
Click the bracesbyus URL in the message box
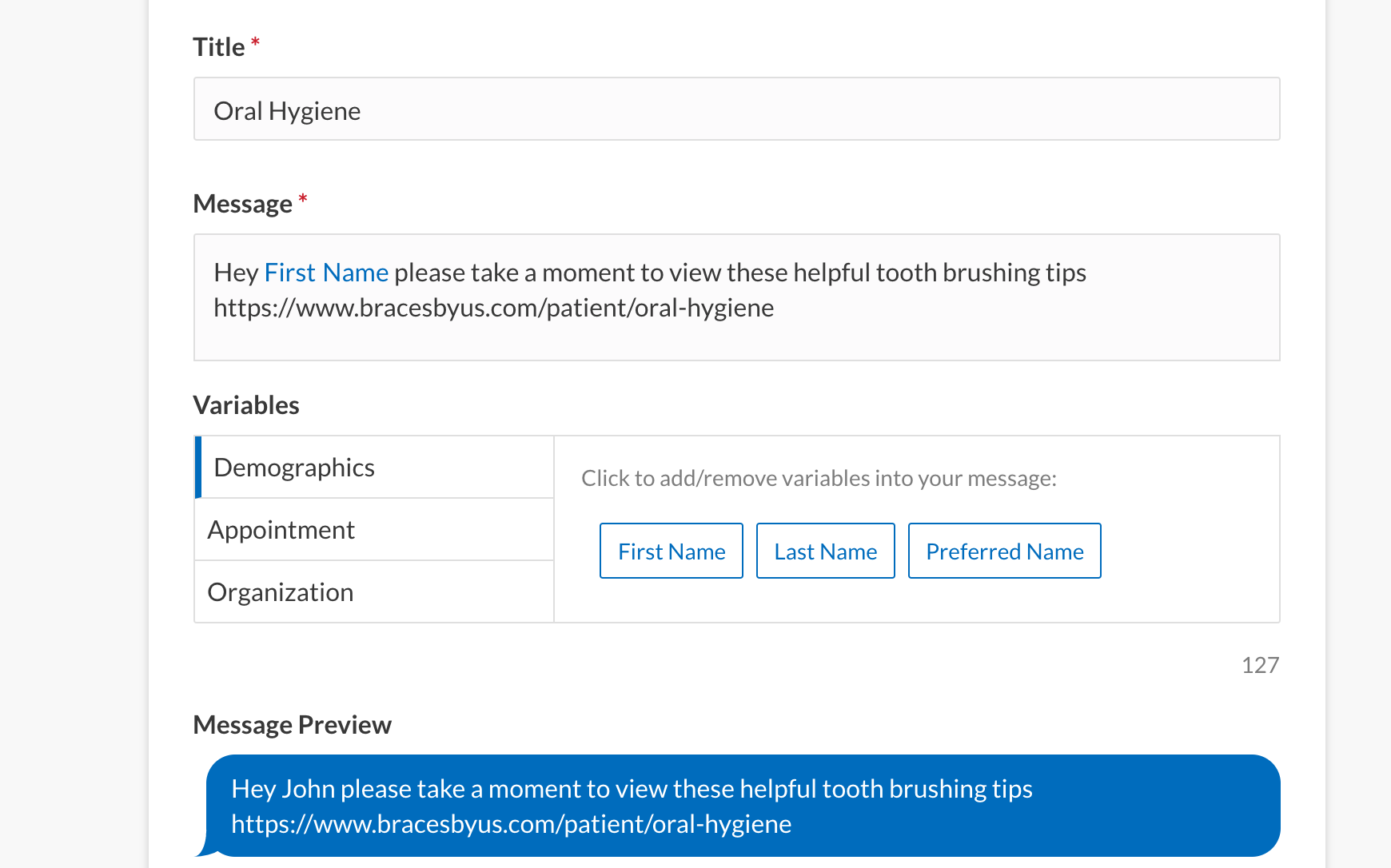[x=494, y=309]
